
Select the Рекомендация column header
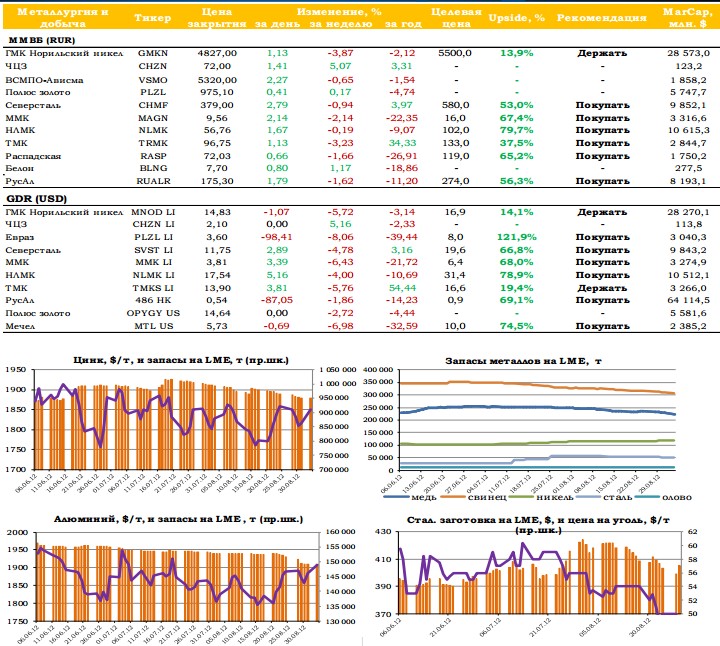click(x=602, y=18)
